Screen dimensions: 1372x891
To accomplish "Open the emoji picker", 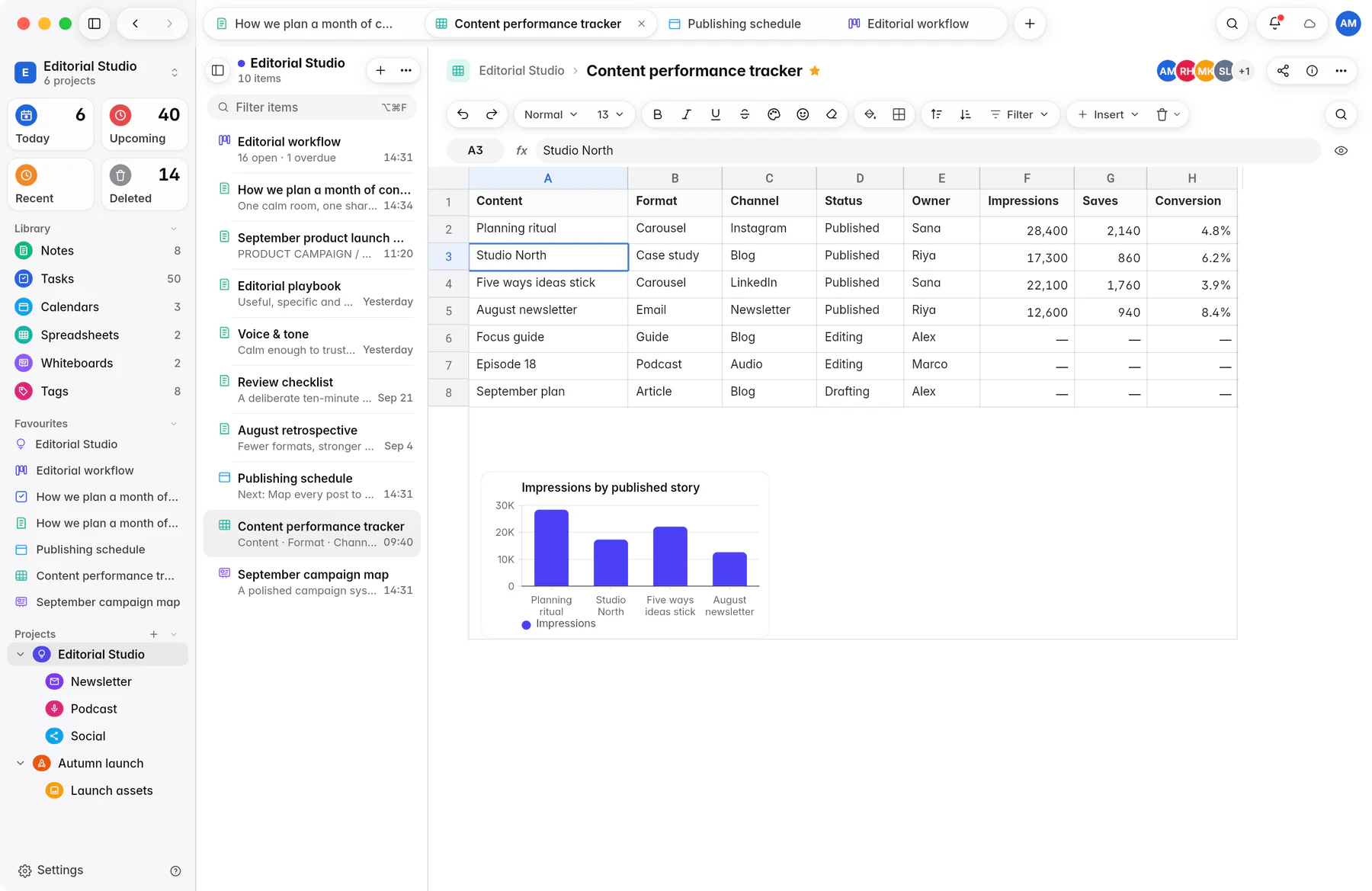I will click(803, 114).
